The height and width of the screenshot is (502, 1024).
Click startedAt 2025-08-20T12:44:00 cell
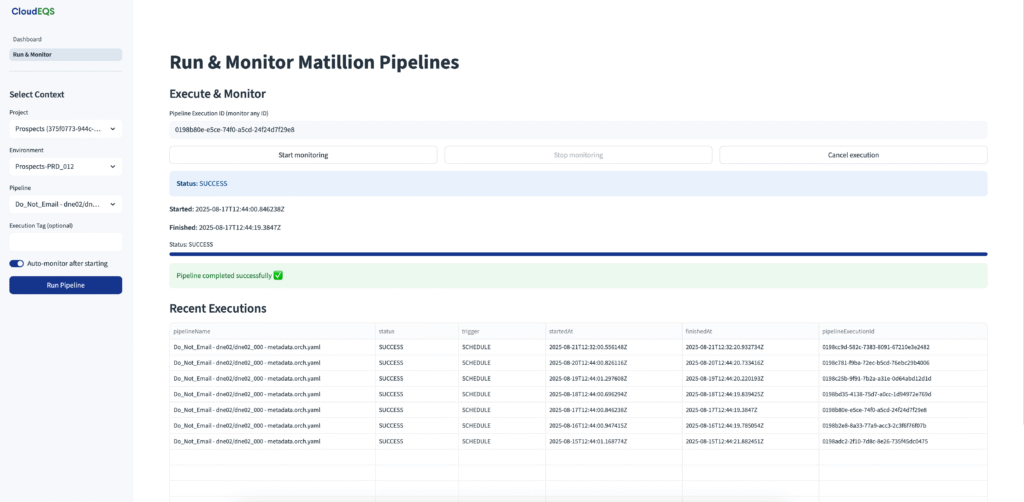(614, 363)
